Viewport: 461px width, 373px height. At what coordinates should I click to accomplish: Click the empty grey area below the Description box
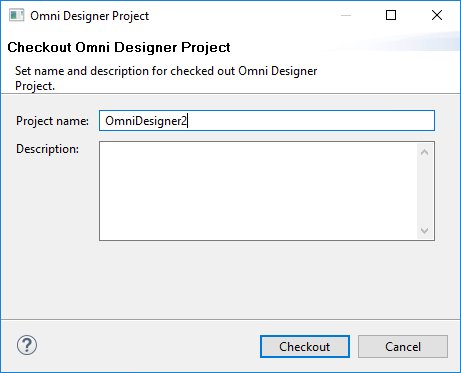tap(230, 279)
